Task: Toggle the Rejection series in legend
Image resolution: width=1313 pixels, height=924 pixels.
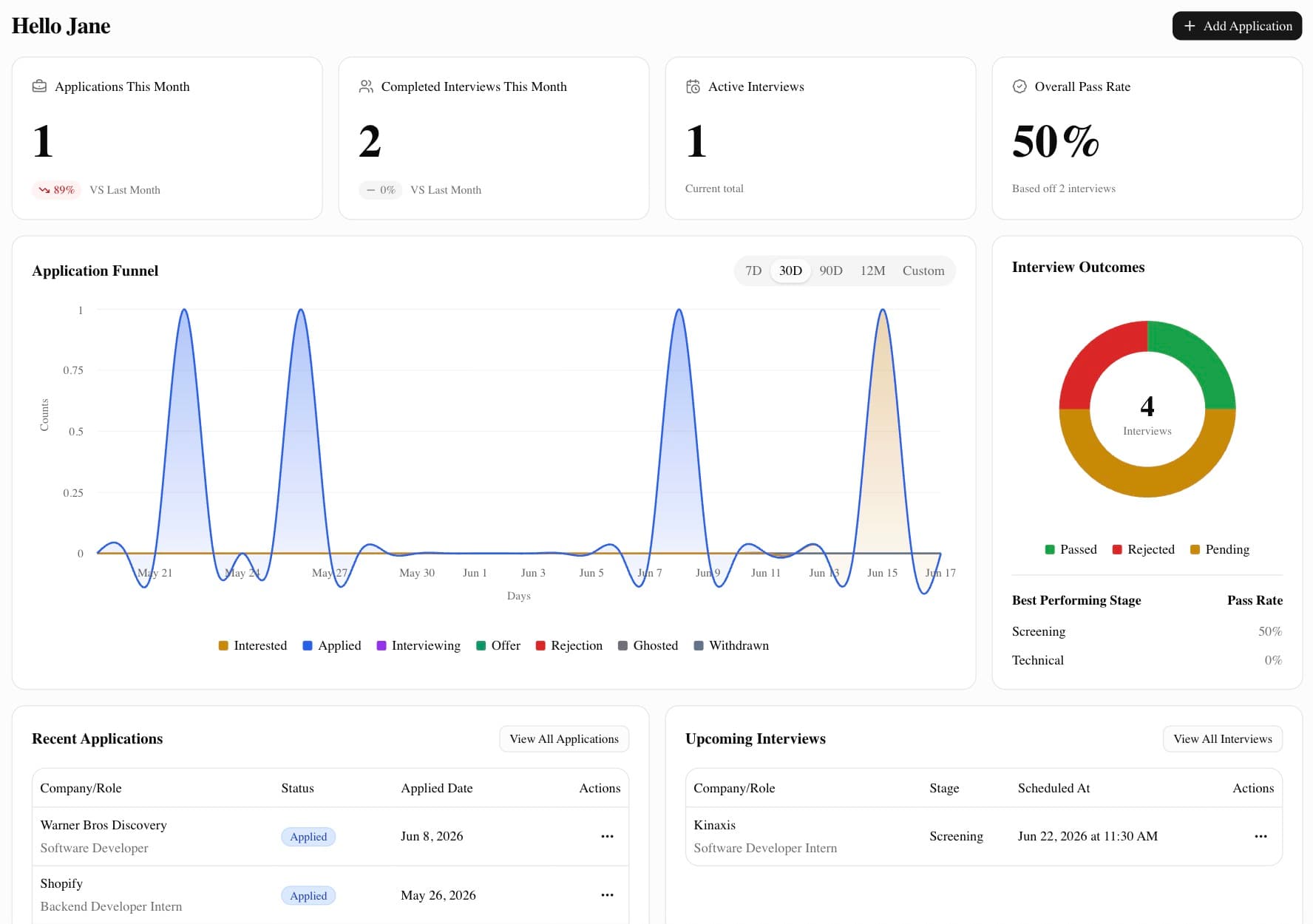Action: [x=569, y=645]
